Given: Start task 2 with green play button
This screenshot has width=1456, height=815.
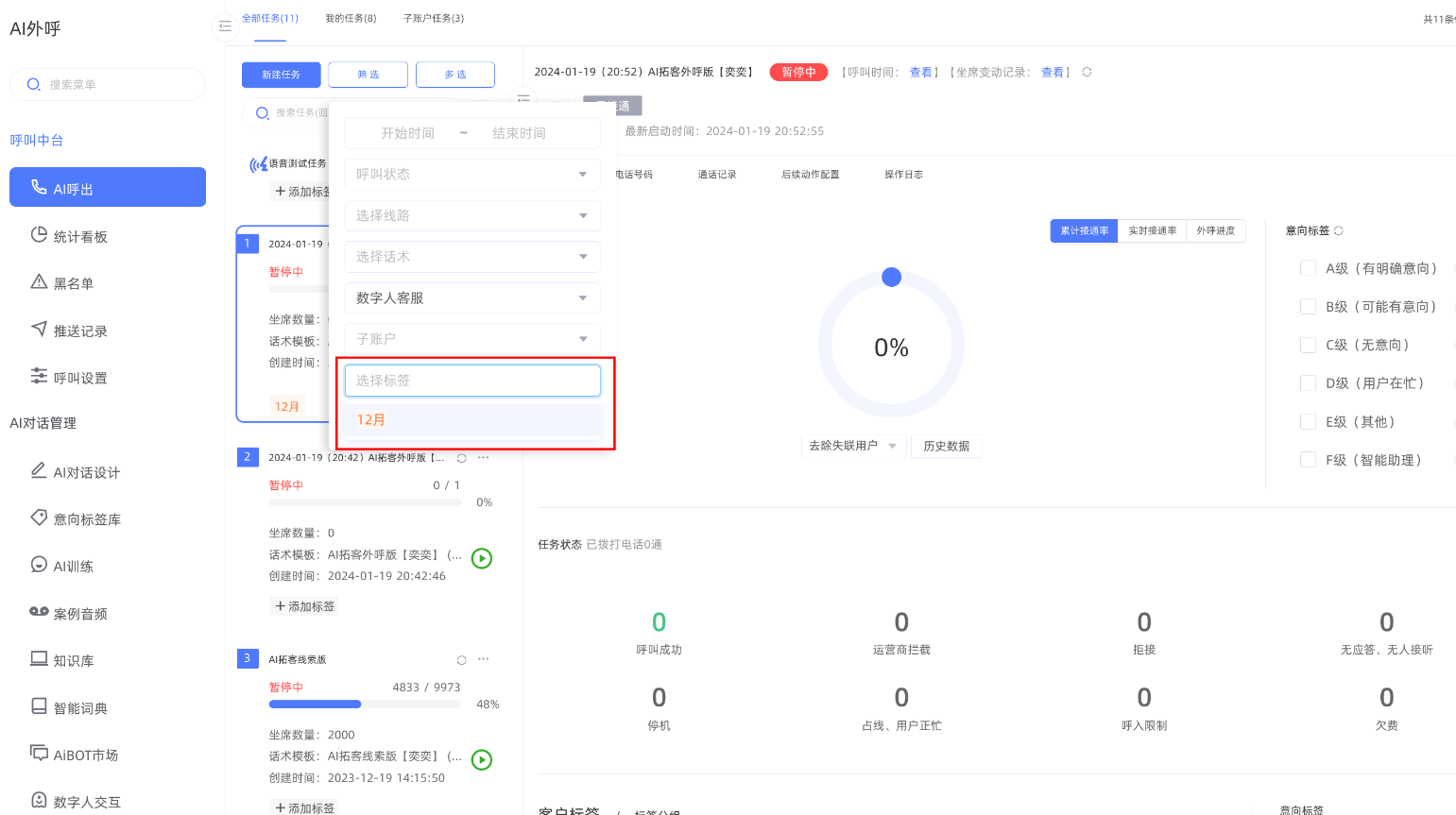Looking at the screenshot, I should (482, 558).
